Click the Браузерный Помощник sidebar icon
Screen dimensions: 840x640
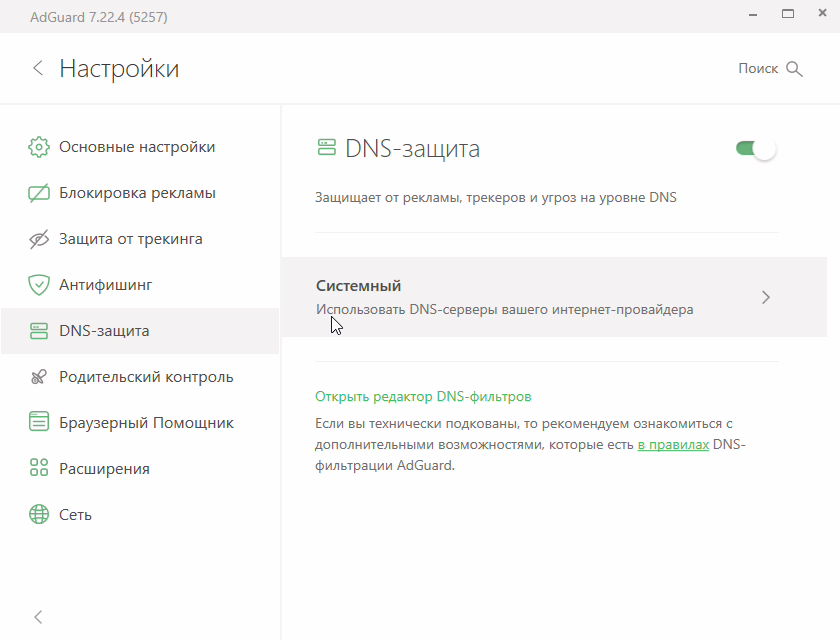coord(39,423)
